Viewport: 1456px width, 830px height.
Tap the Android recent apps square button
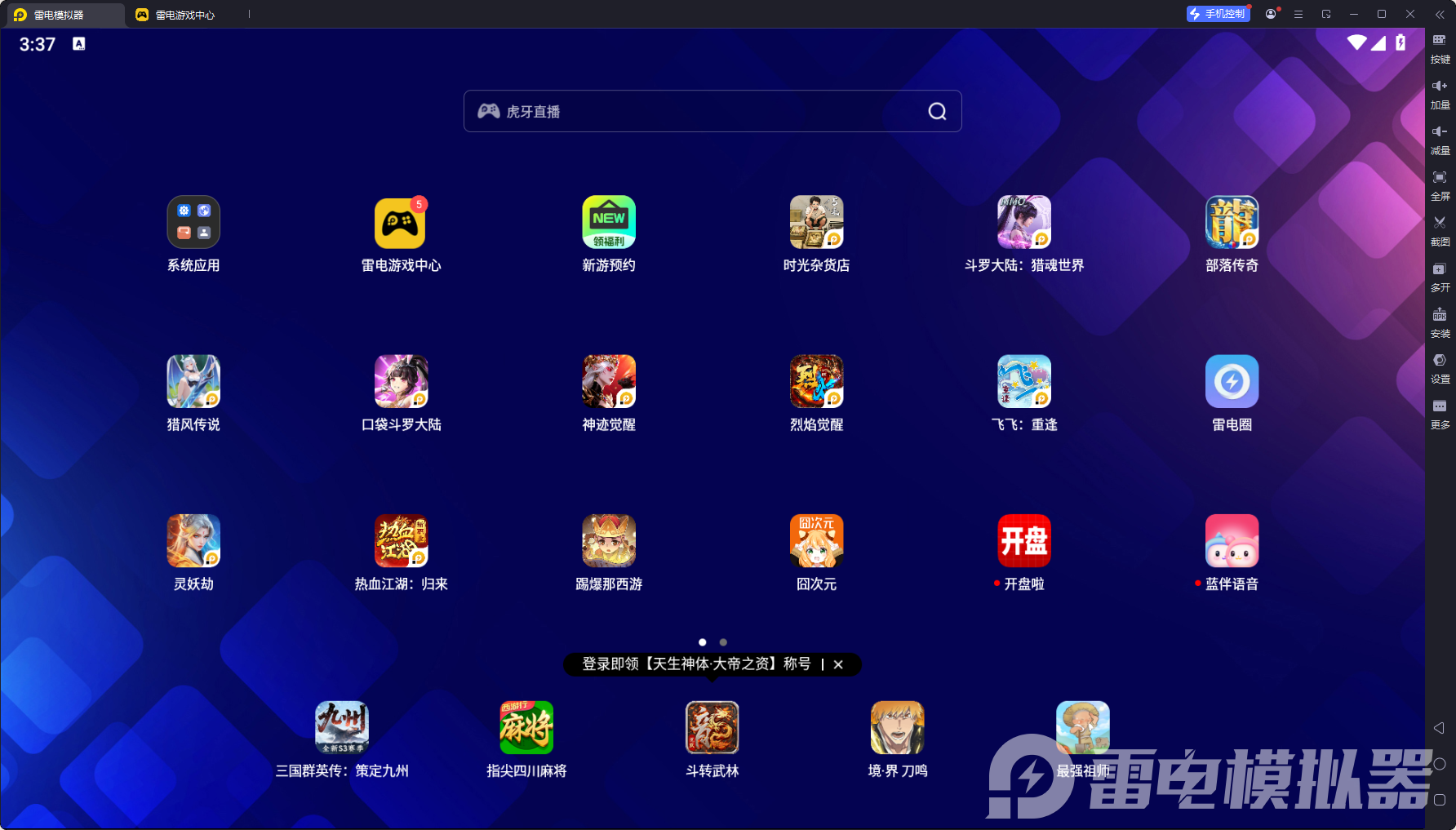(1440, 800)
